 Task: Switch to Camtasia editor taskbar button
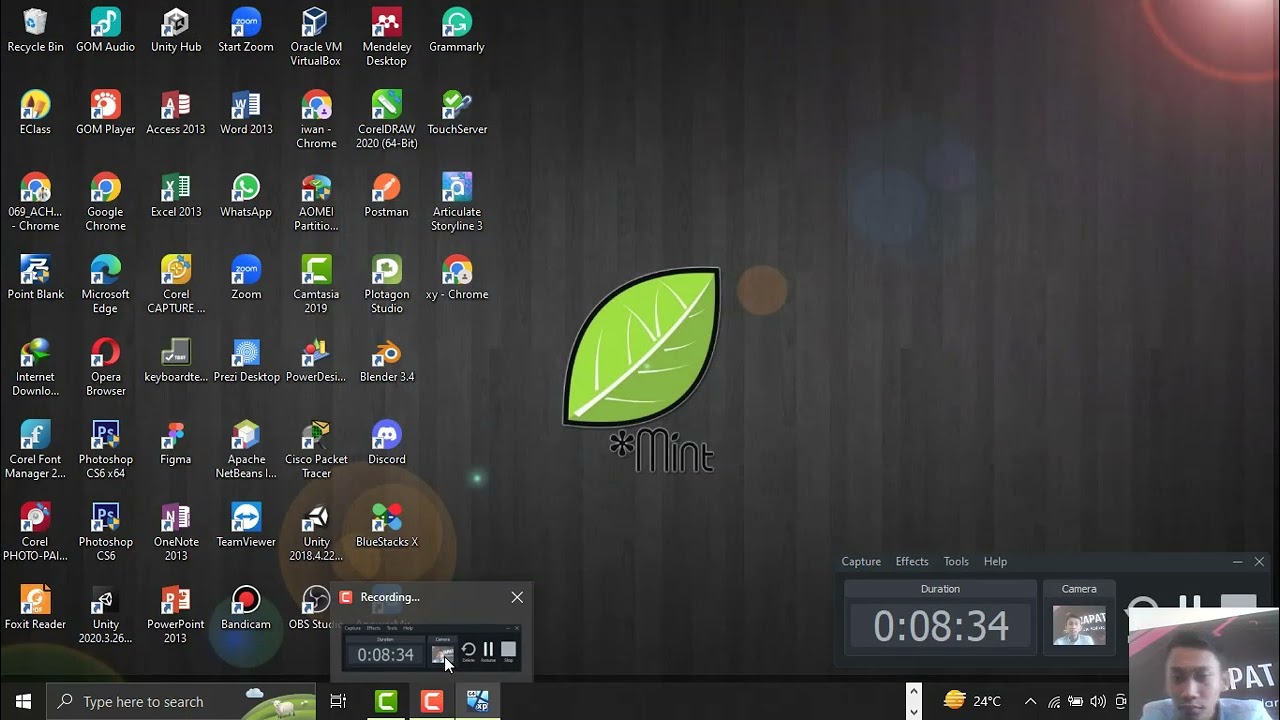click(x=386, y=701)
